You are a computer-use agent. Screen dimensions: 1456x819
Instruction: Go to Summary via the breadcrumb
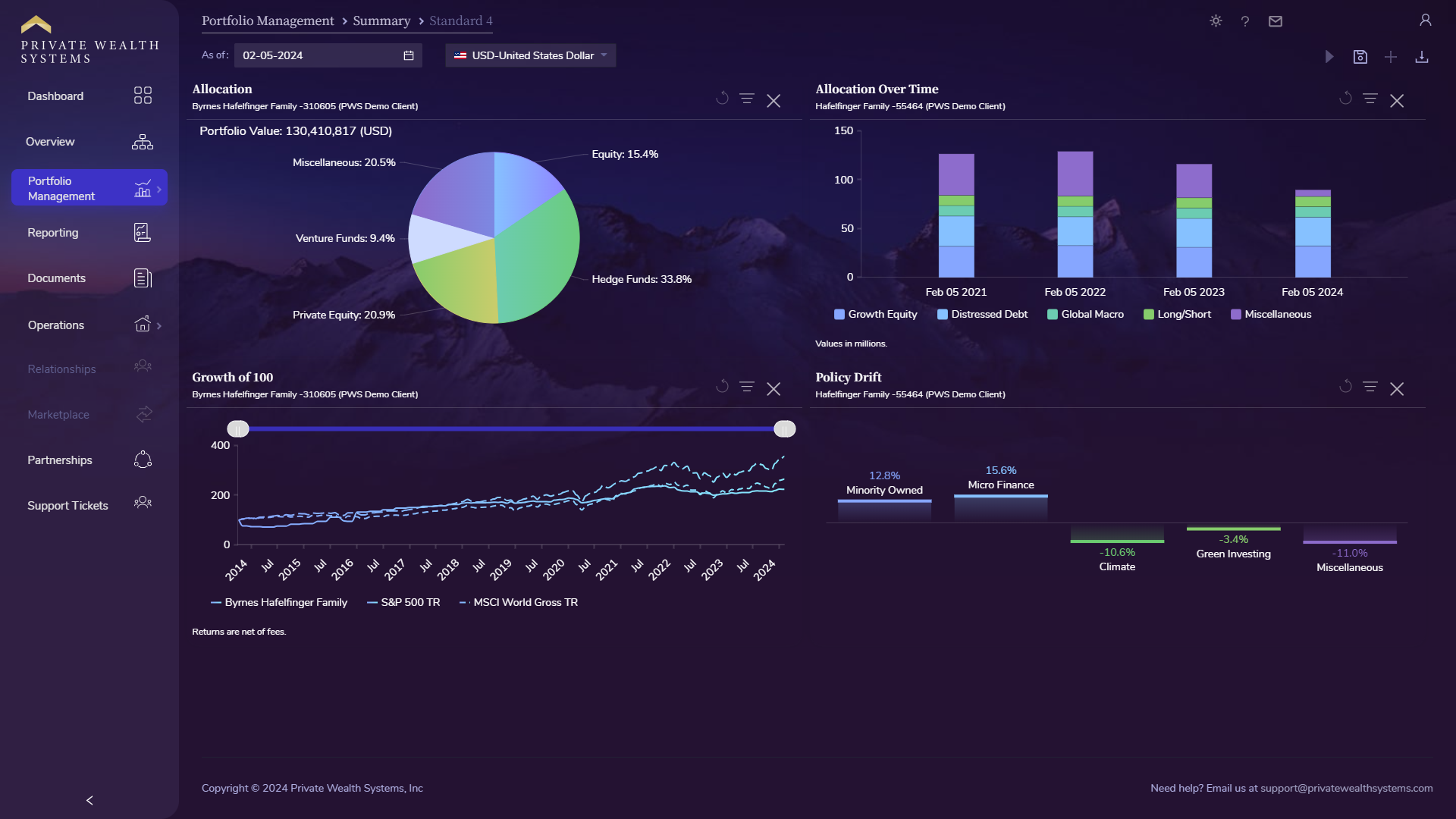point(381,20)
